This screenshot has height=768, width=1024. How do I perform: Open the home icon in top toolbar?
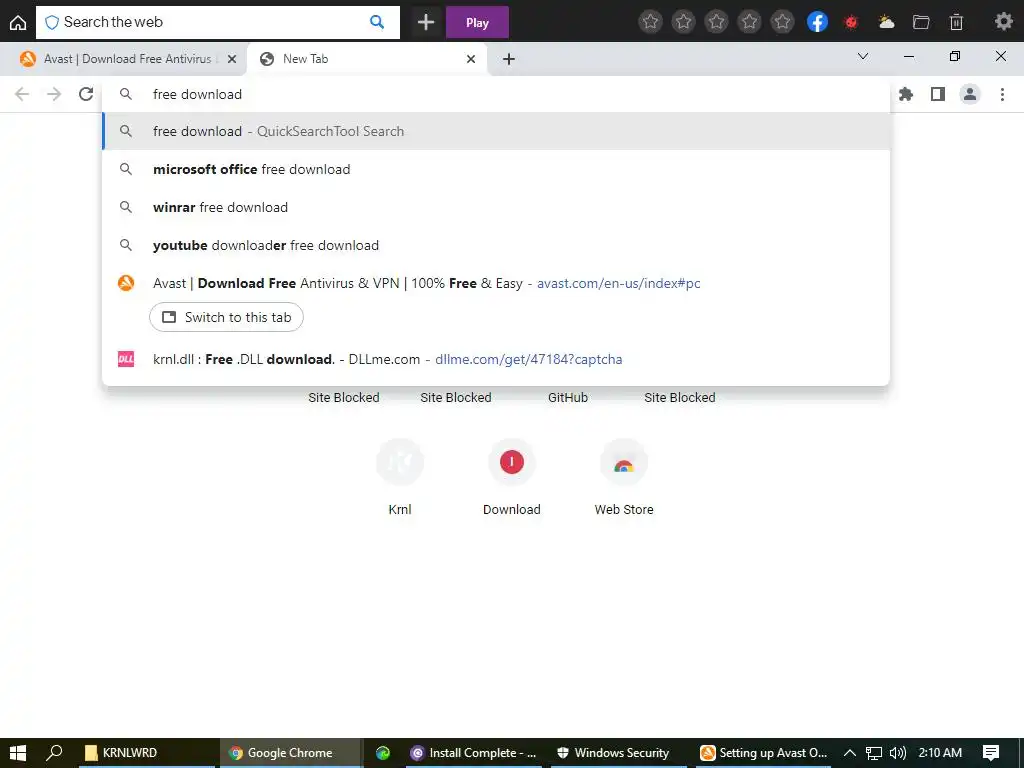pos(18,23)
